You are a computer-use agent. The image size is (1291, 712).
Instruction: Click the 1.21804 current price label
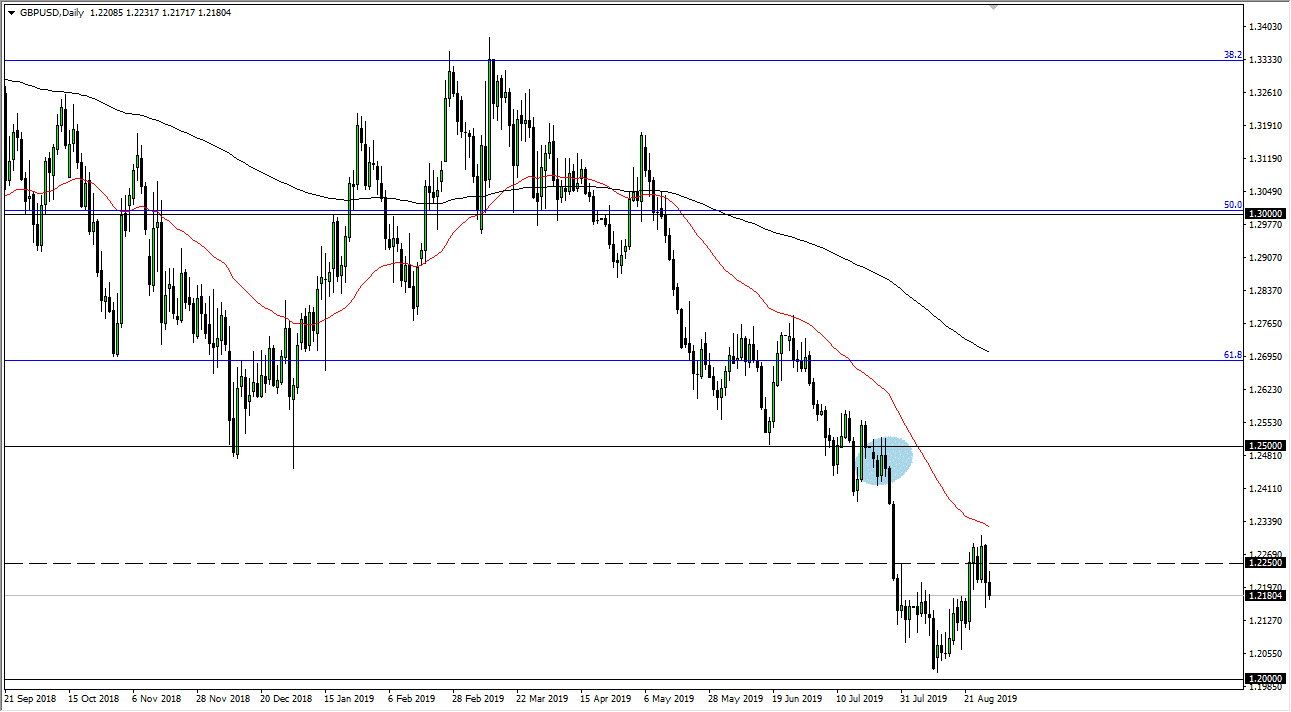(x=1264, y=596)
